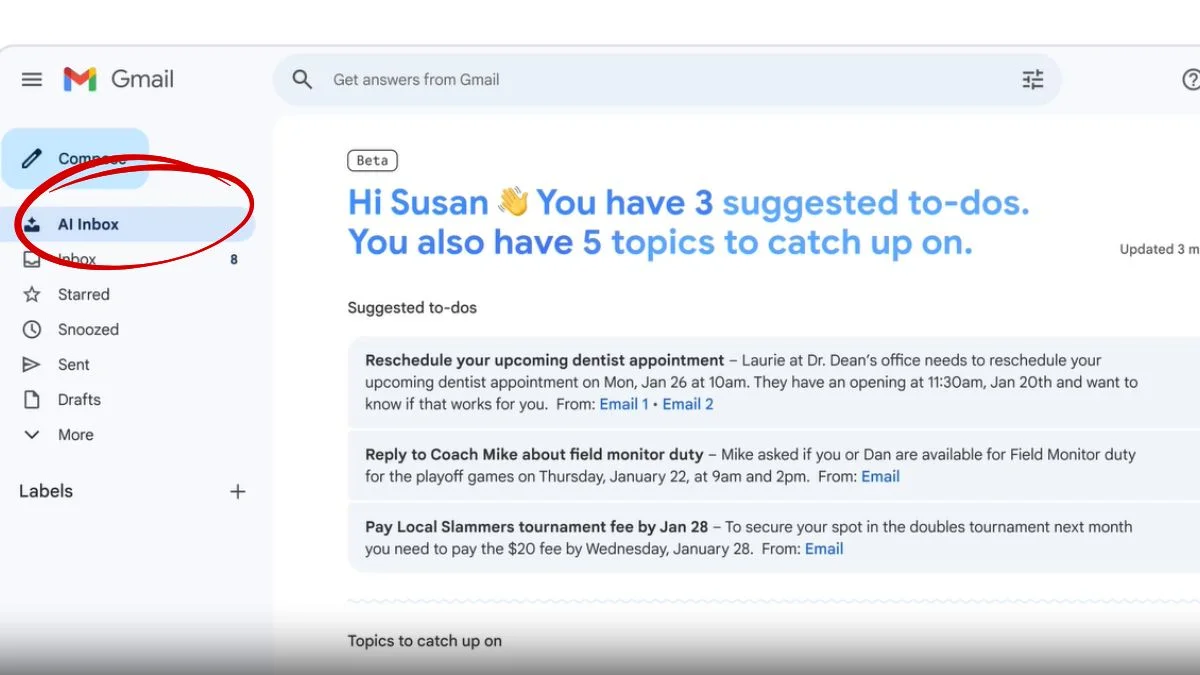
Task: Open Snoozed via the clock icon
Action: 32,329
